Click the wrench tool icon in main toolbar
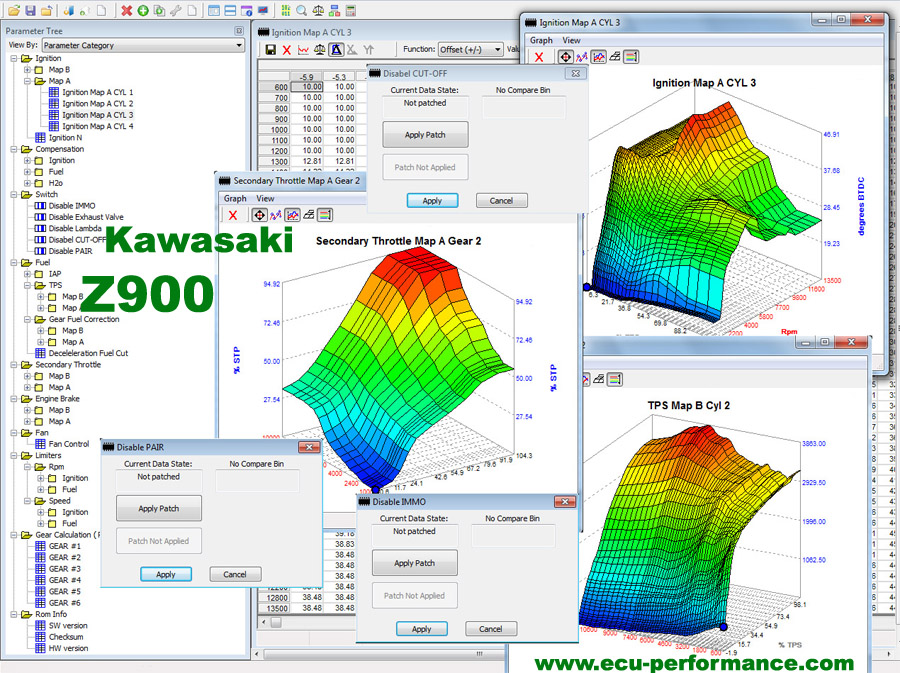This screenshot has width=900, height=673. pyautogui.click(x=176, y=10)
